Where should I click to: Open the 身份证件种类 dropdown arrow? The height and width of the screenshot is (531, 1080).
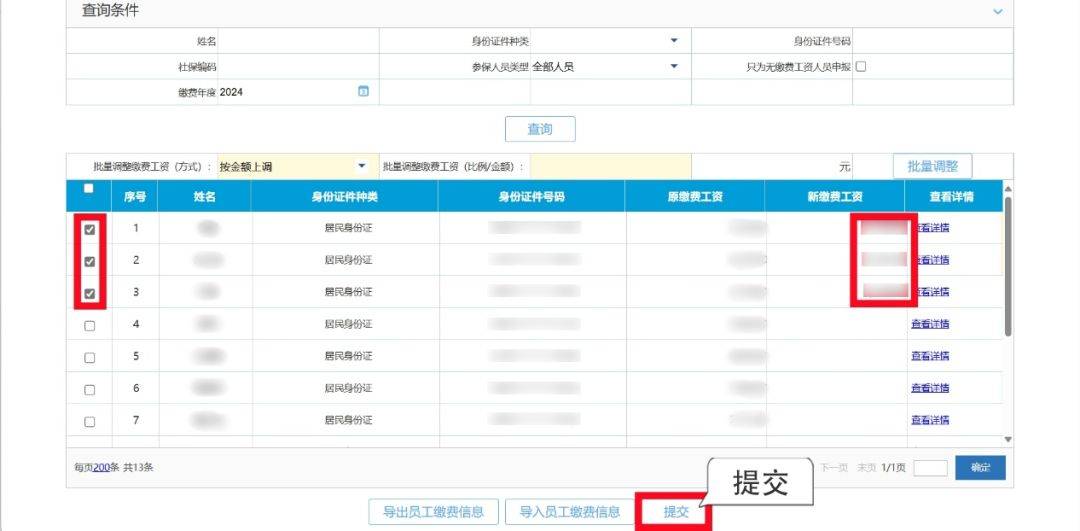(x=674, y=41)
